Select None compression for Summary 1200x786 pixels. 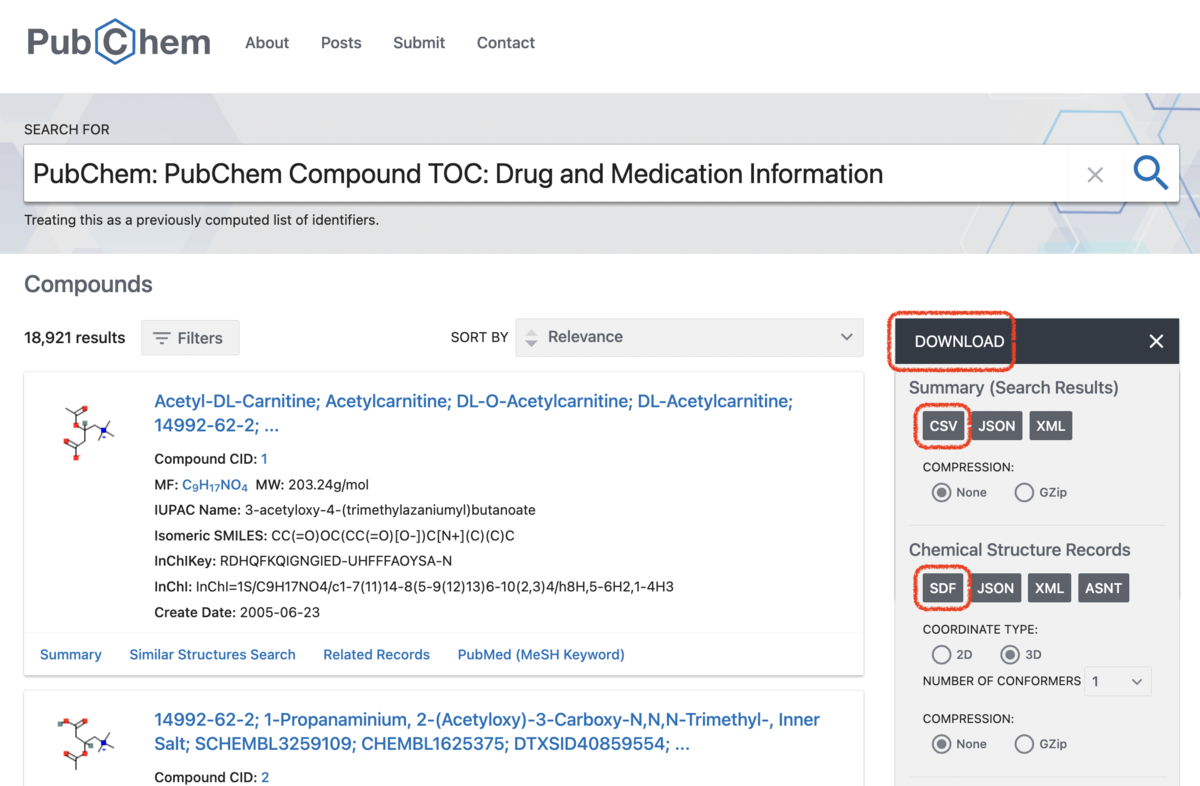(941, 492)
